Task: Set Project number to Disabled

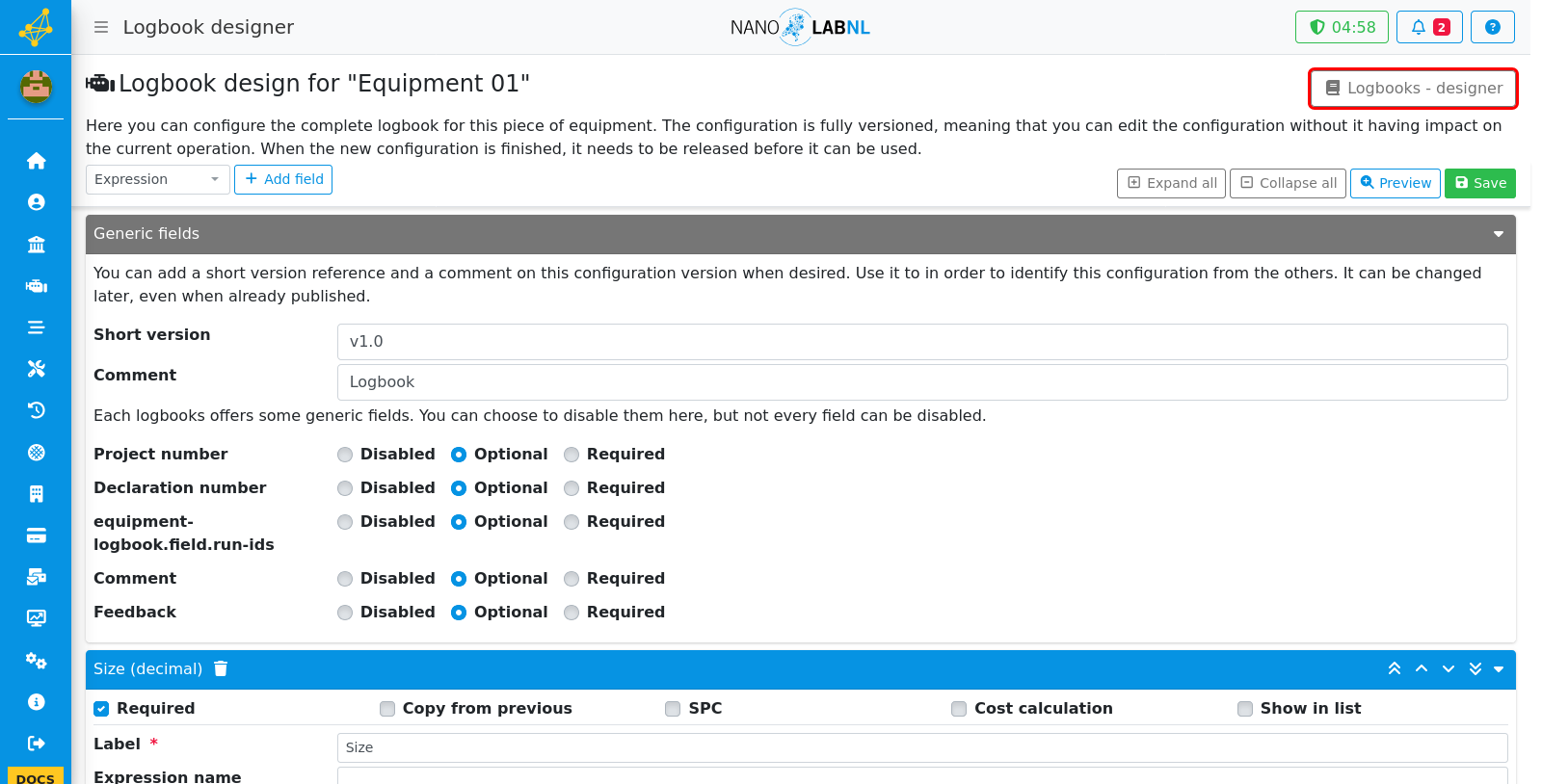Action: 345,455
